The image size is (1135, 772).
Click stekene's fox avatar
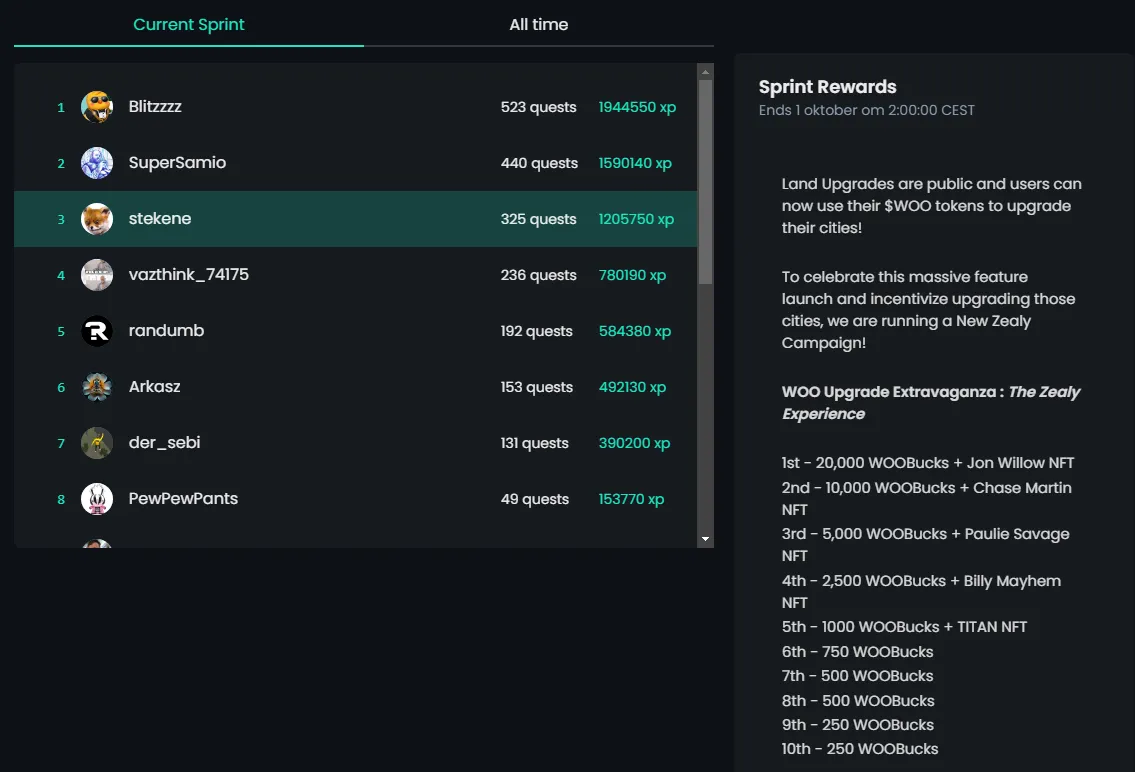coord(97,219)
